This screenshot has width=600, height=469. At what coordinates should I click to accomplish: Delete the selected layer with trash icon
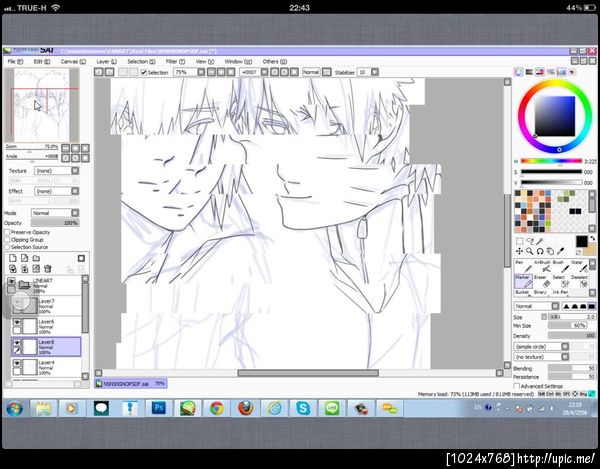point(48,269)
